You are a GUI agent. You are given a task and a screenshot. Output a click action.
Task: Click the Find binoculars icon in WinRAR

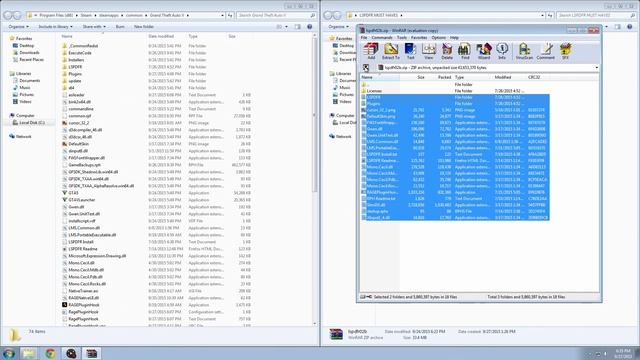[465, 51]
